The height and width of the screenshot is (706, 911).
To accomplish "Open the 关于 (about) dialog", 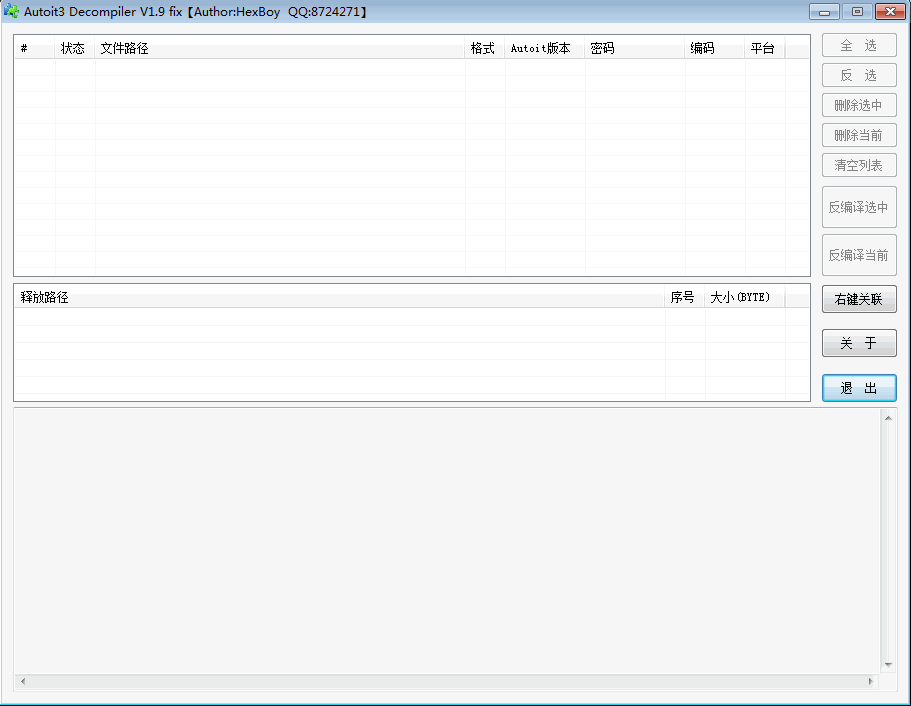I will pos(859,343).
